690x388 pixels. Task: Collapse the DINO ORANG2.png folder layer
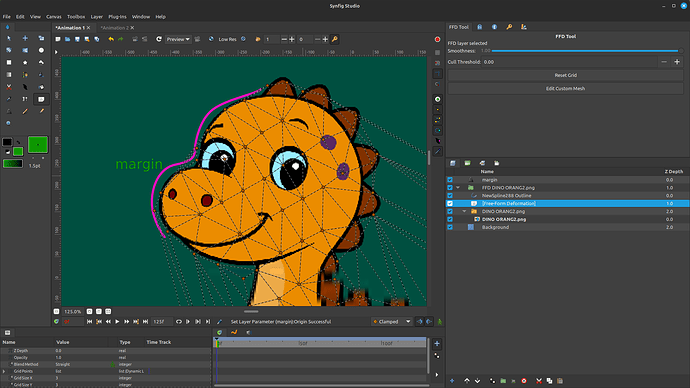[464, 212]
